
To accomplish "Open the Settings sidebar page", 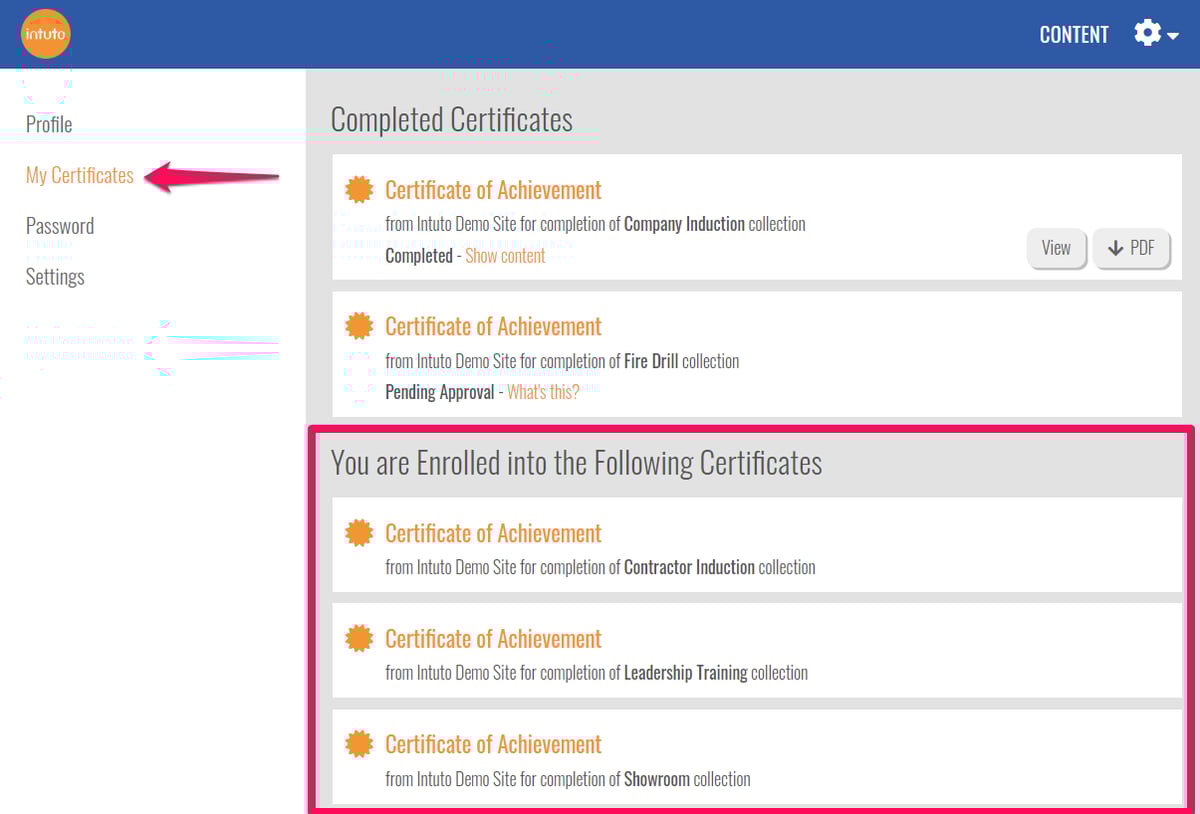I will (x=55, y=276).
